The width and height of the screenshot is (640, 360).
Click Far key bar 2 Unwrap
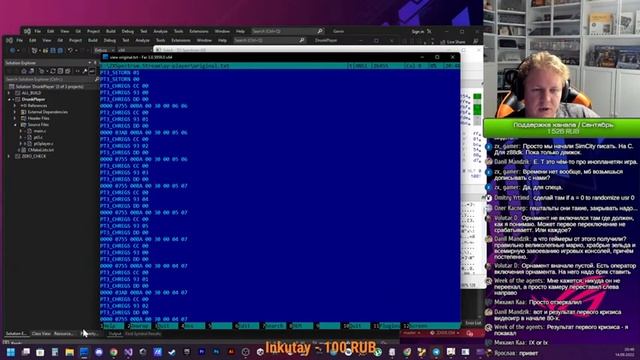tap(139, 326)
